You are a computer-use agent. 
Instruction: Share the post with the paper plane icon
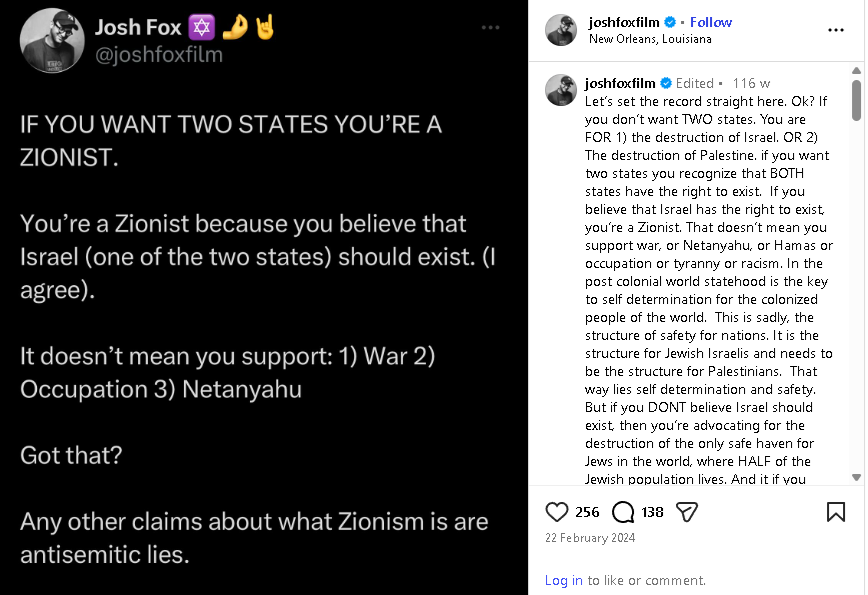tap(687, 512)
